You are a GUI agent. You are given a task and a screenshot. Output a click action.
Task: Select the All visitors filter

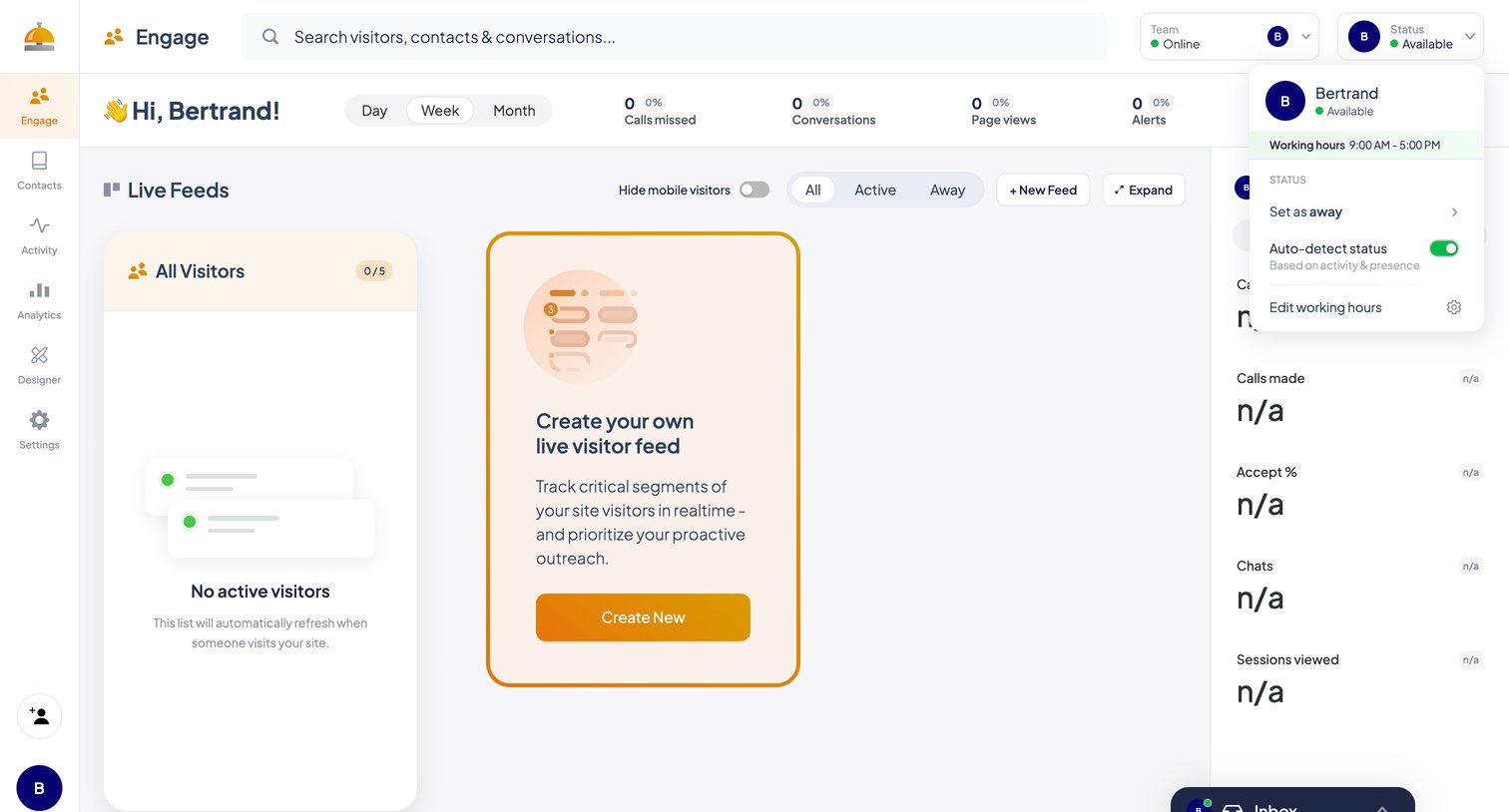click(x=813, y=190)
